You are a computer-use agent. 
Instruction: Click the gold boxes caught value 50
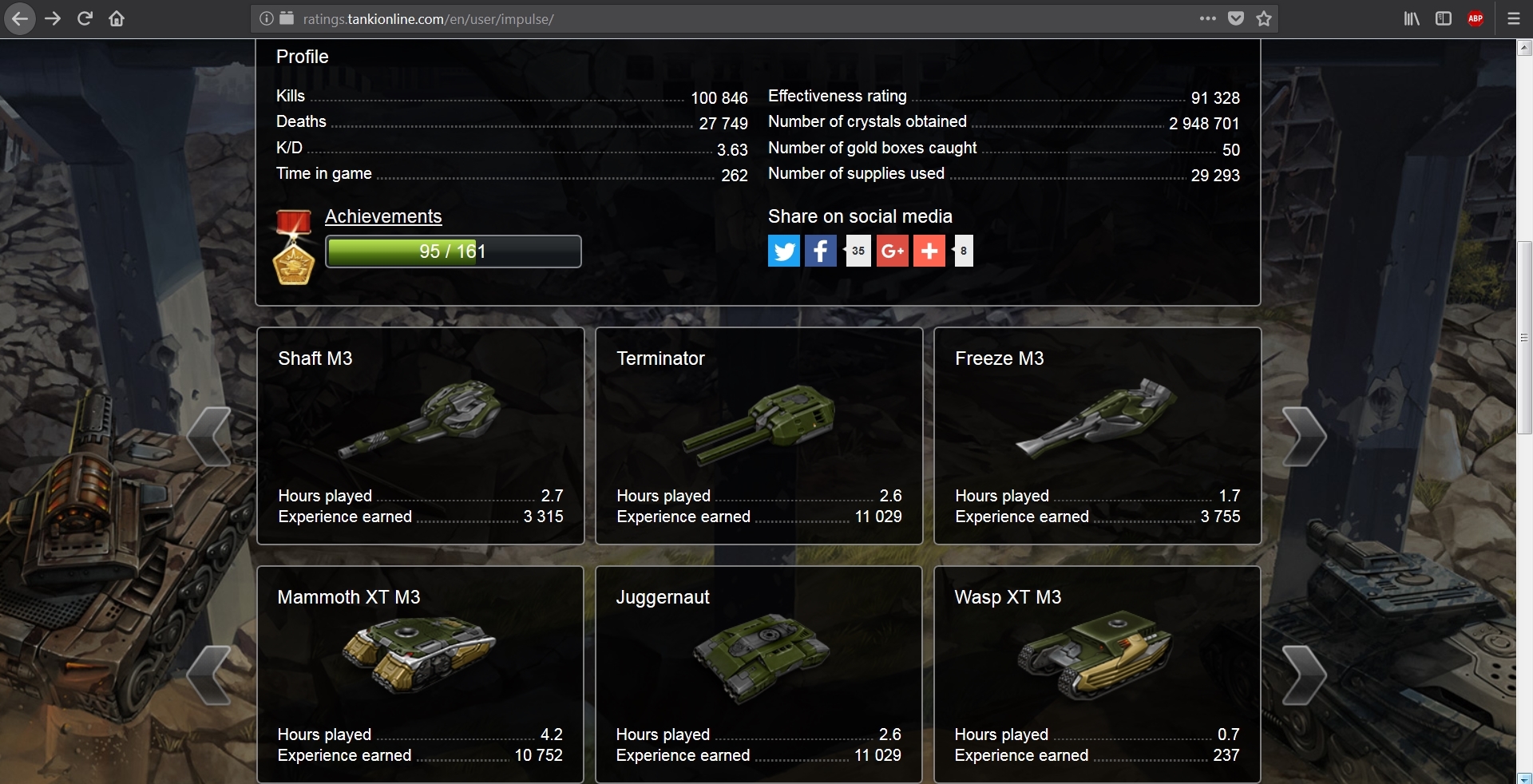1231,149
